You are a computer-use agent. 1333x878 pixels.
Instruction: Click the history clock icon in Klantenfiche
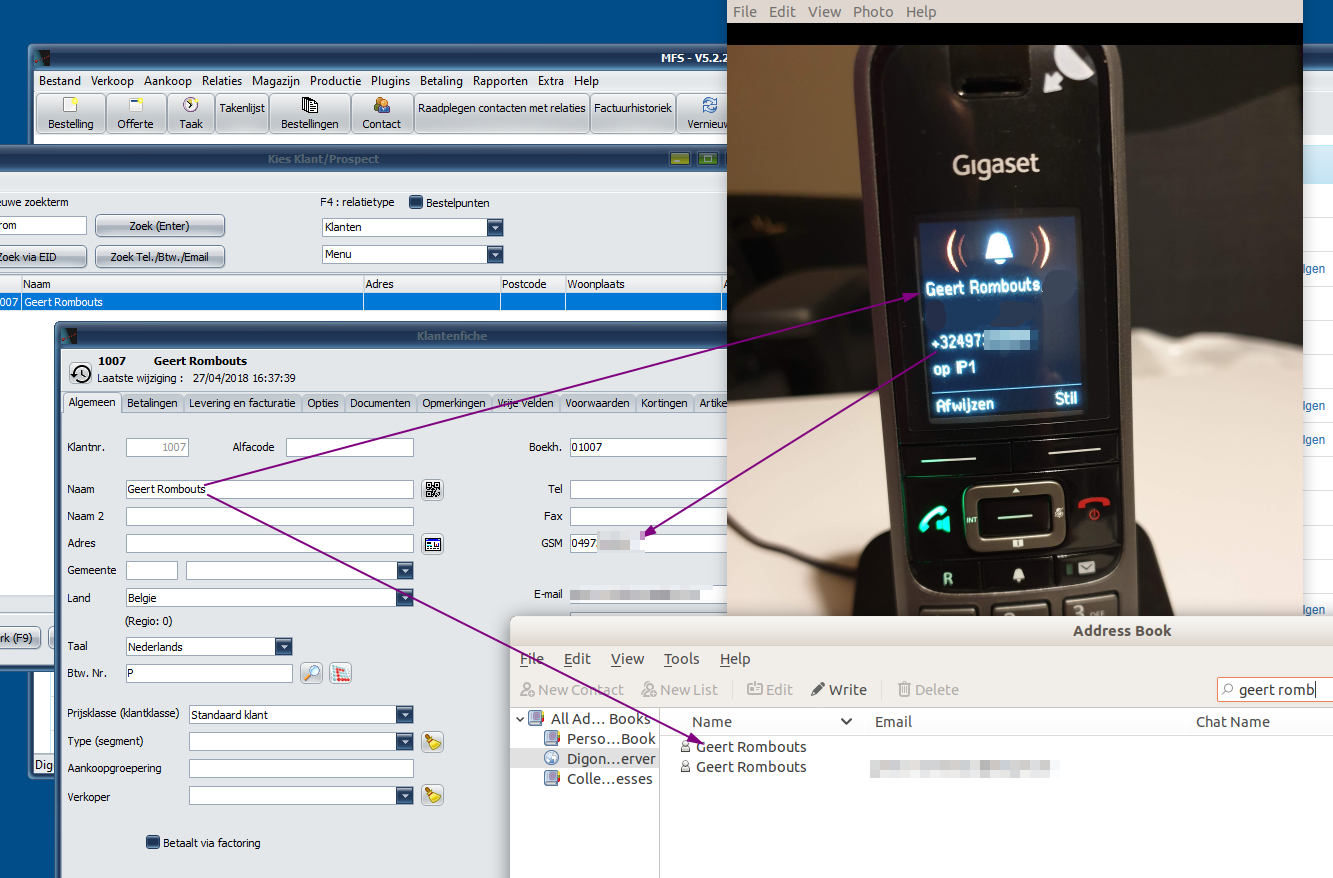coord(81,374)
